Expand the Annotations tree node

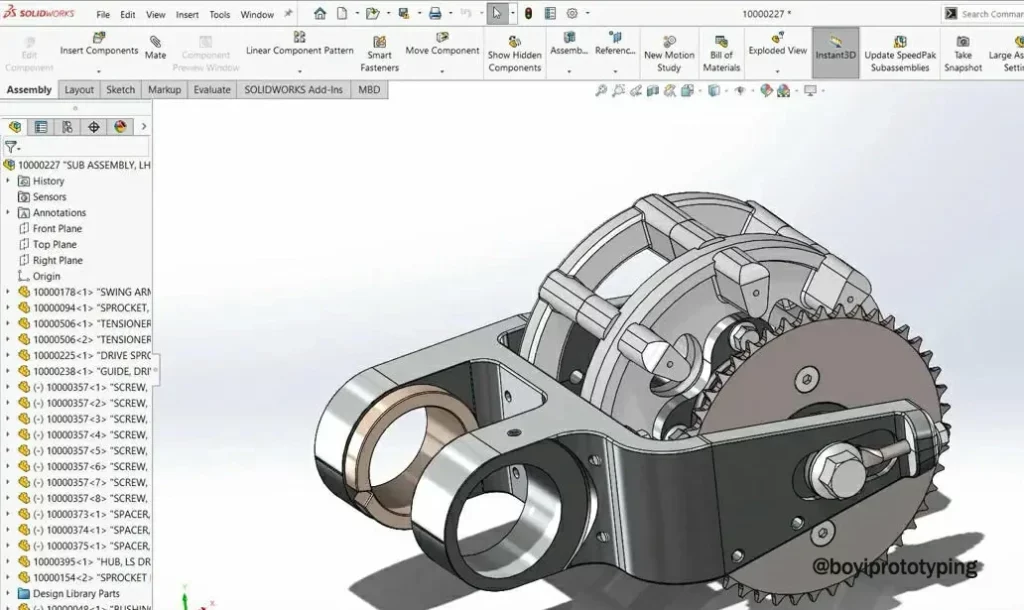coord(8,212)
